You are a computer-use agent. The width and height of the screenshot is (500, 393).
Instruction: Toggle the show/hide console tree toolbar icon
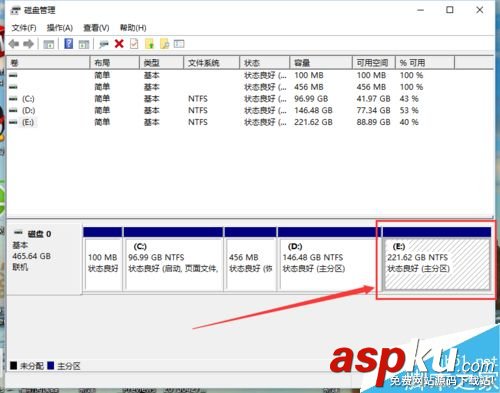(x=49, y=44)
